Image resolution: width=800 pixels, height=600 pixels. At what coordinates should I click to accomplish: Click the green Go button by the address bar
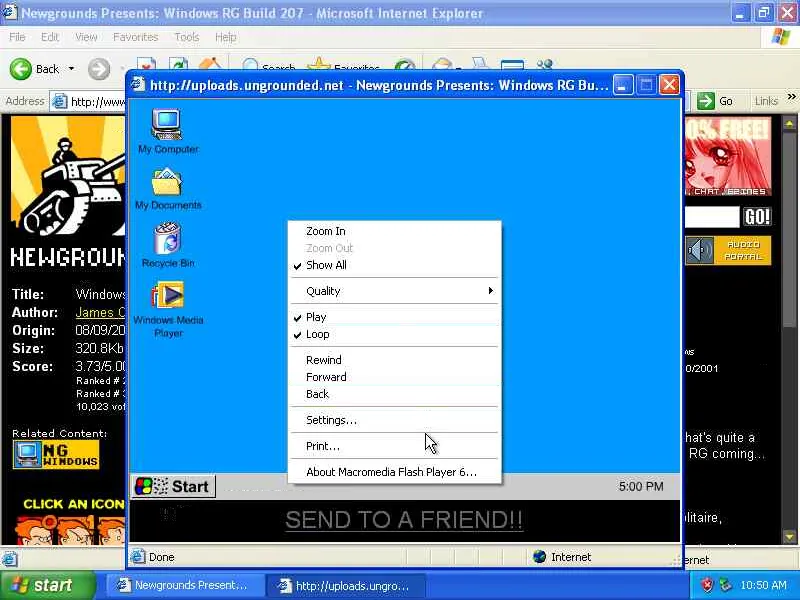[715, 101]
